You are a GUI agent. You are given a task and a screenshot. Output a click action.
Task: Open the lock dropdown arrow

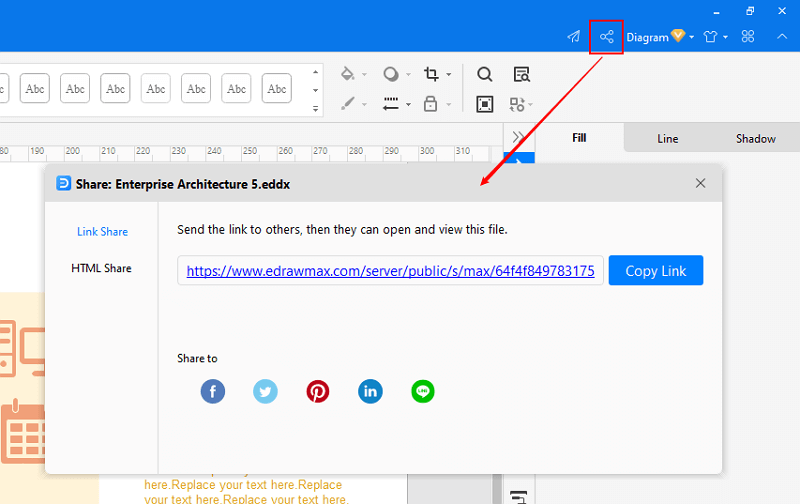pyautogui.click(x=448, y=105)
